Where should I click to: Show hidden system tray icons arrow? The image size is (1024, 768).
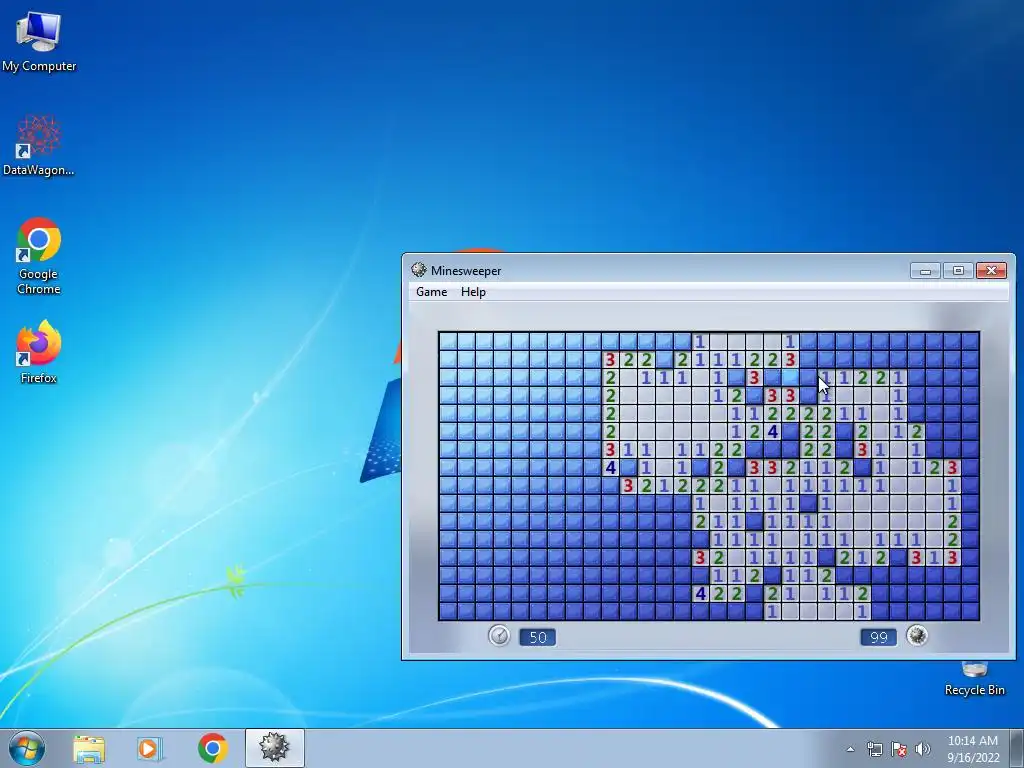pyautogui.click(x=850, y=749)
